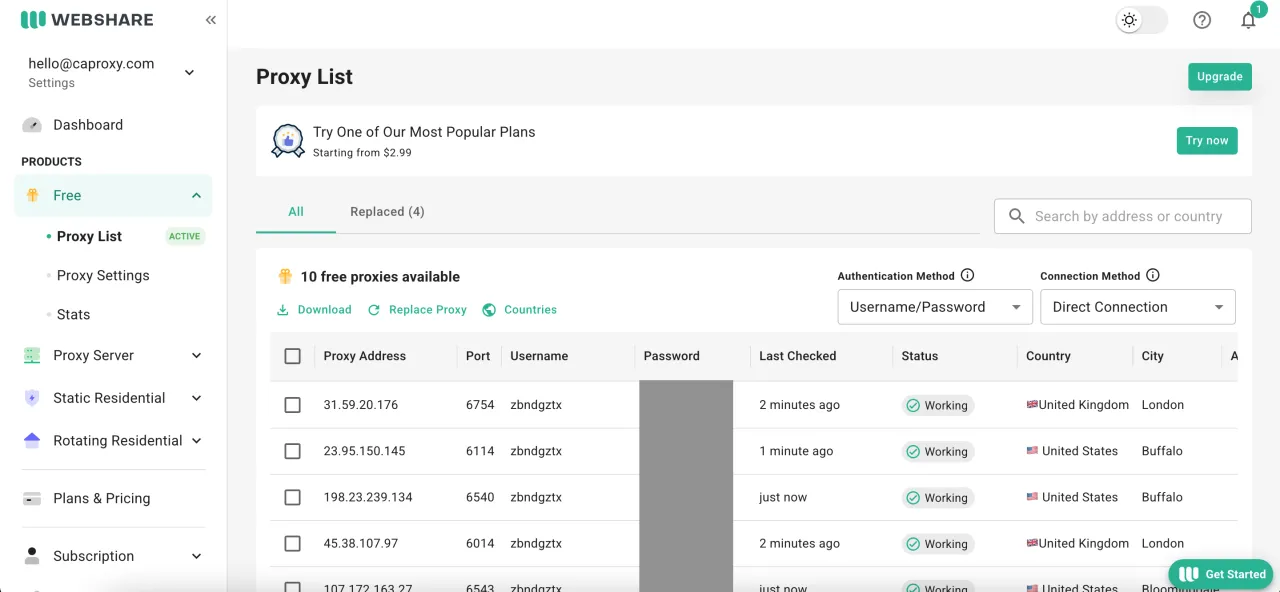Click the Upgrade button
1280x592 pixels.
[1219, 77]
